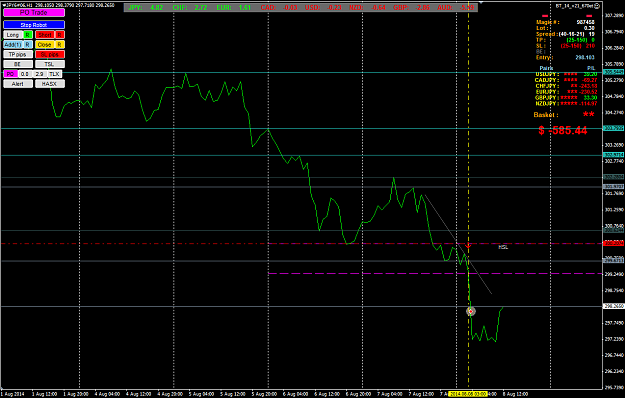Click the current price label on axis
The height and width of the screenshot is (399, 625).
point(614,306)
